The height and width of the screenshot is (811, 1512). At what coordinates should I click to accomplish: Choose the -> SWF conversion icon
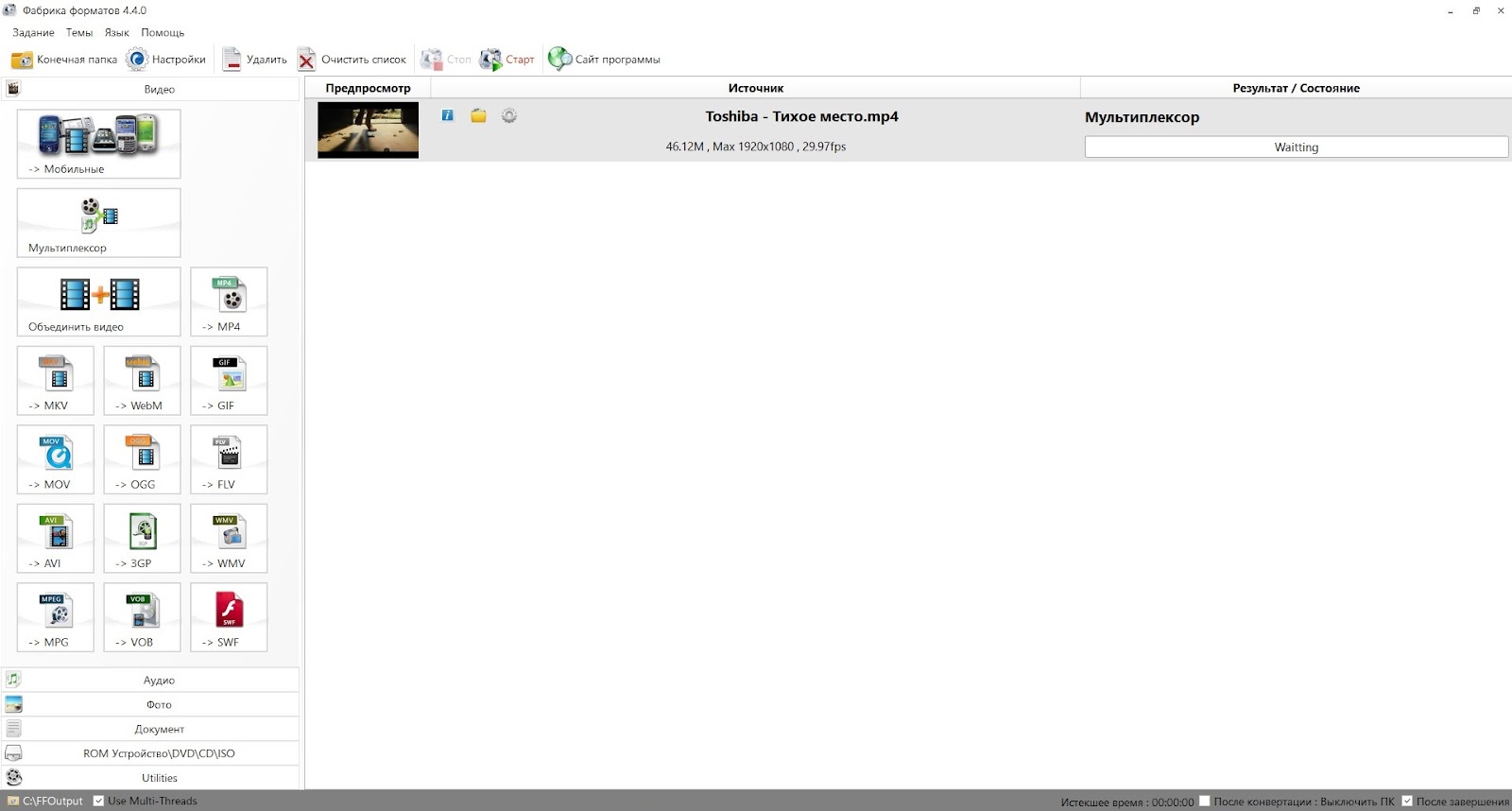pyautogui.click(x=229, y=617)
